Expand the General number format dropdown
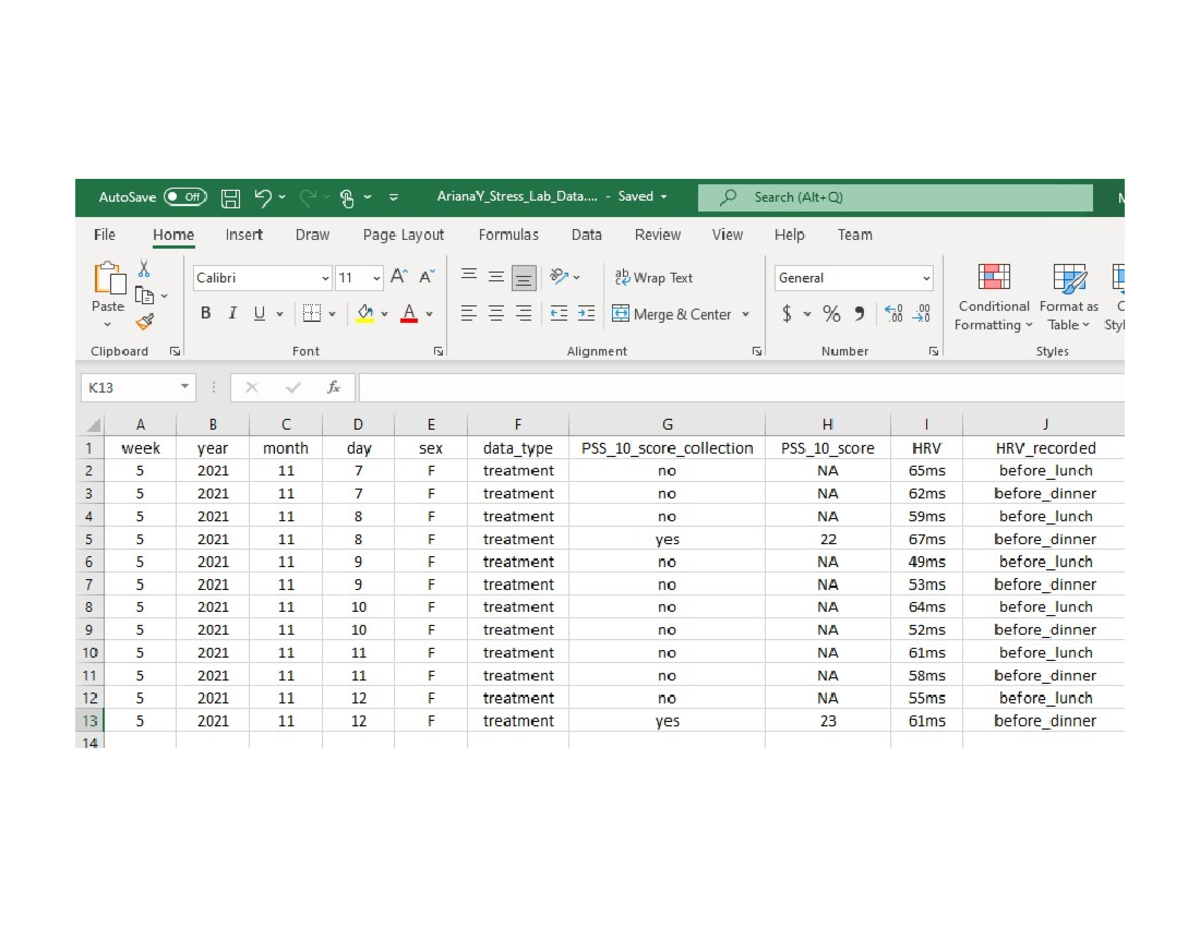Viewport: 1200px width, 927px height. (926, 278)
